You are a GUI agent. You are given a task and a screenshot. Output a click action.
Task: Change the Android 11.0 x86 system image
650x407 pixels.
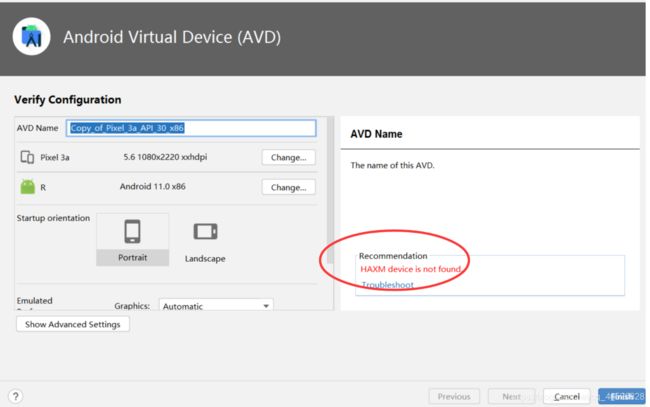[289, 187]
